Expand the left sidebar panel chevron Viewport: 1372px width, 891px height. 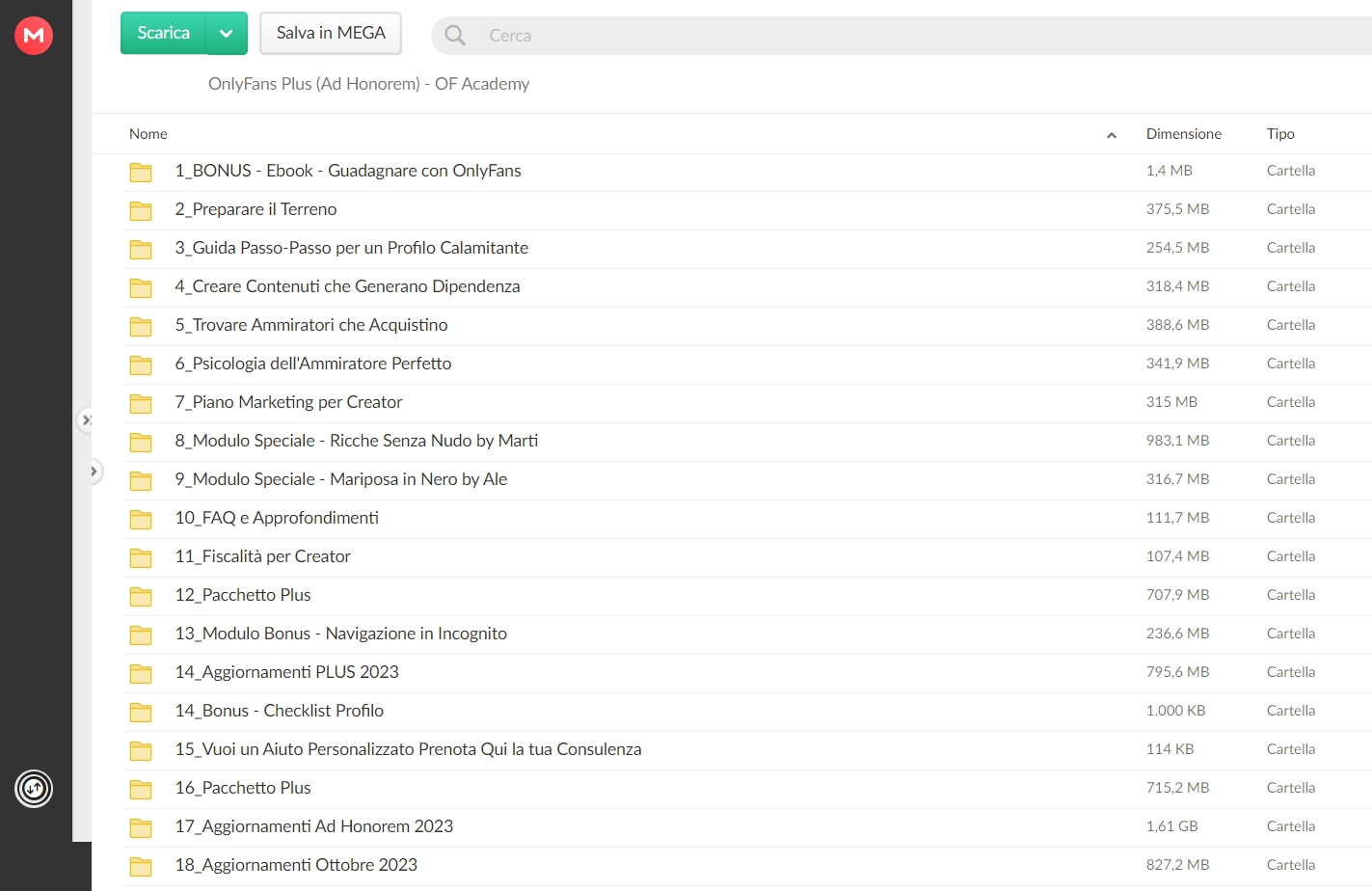coord(94,472)
